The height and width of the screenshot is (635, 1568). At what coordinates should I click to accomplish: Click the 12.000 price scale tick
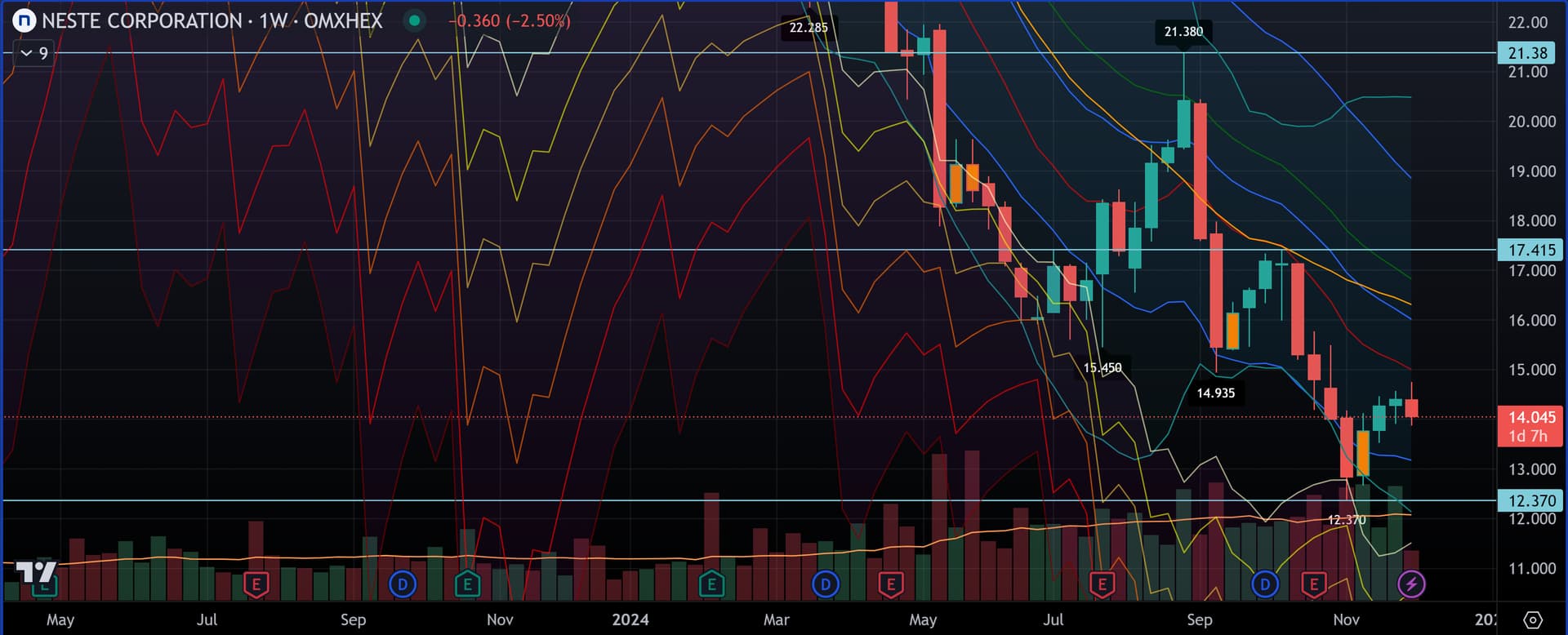pos(1531,519)
